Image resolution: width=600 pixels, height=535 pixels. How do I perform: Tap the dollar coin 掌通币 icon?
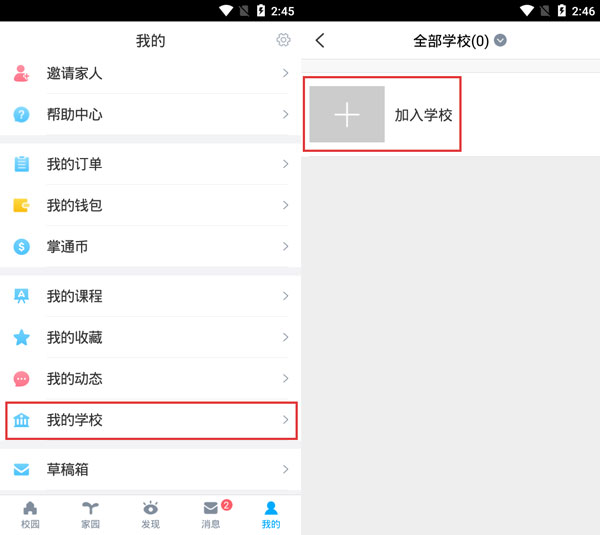(21, 246)
